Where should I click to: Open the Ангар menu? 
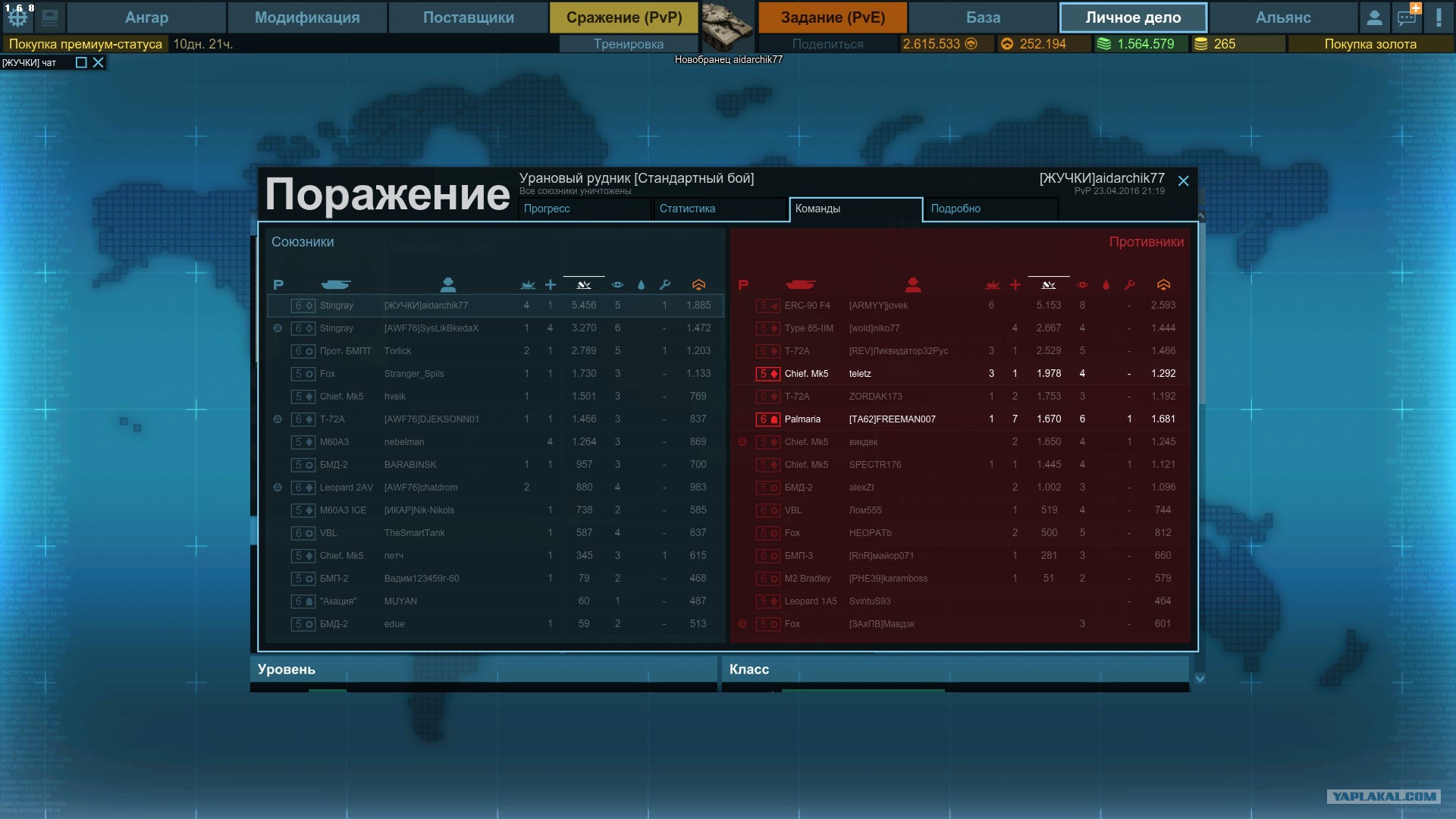point(146,17)
